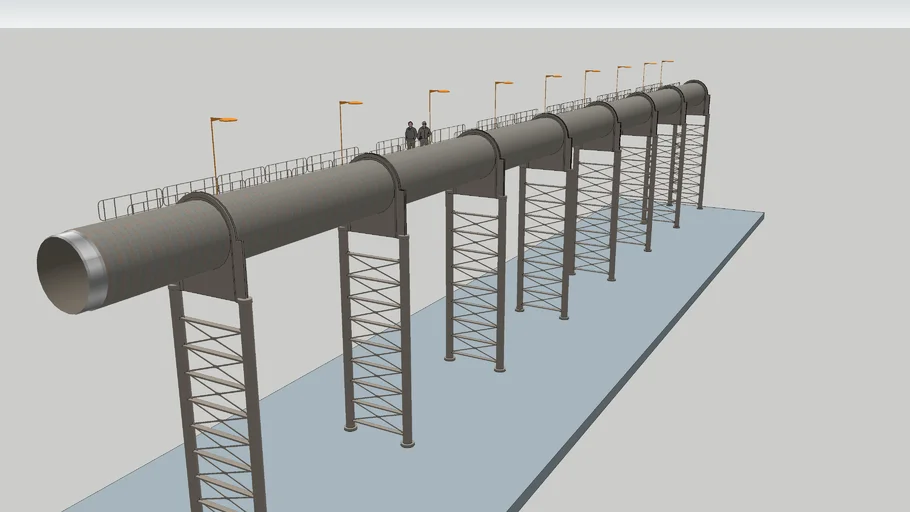Select the right human figure on the walkway
Image resolution: width=910 pixels, height=512 pixels.
coord(425,134)
